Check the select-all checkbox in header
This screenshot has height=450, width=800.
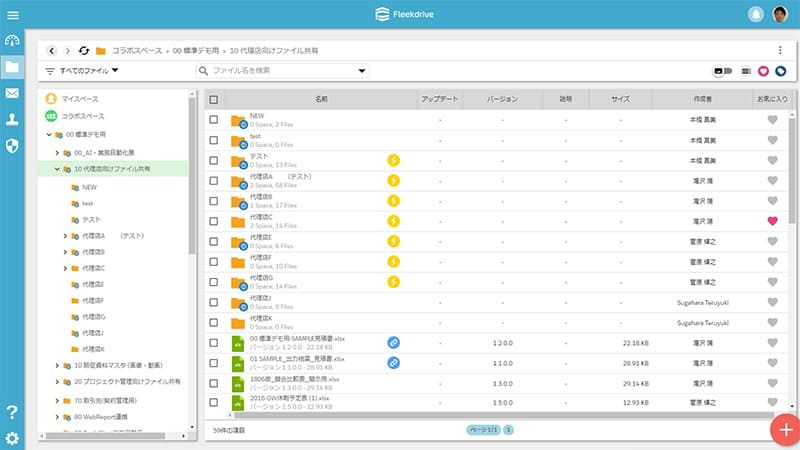click(x=213, y=100)
